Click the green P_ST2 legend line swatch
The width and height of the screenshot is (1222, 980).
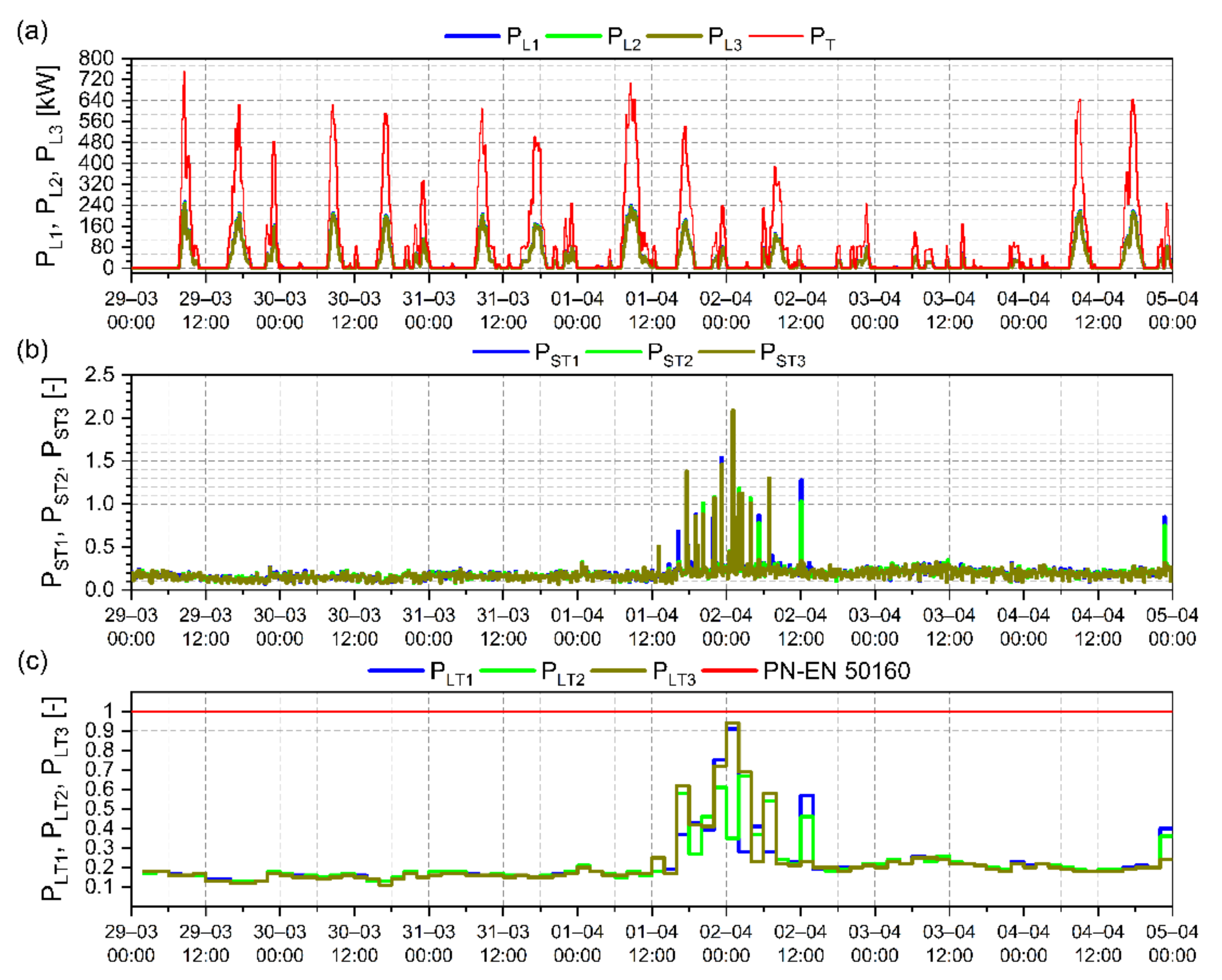coord(613,352)
